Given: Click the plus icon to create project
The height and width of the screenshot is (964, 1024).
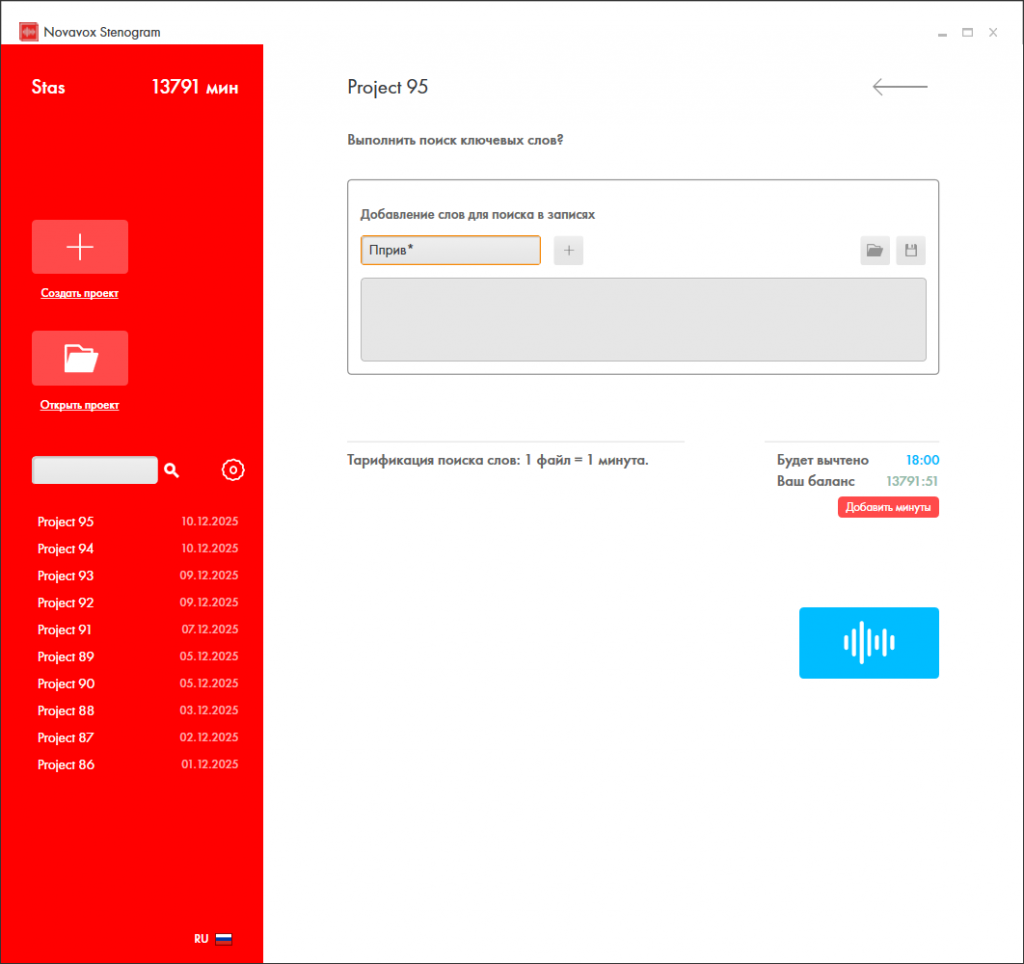Looking at the screenshot, I should pos(80,247).
